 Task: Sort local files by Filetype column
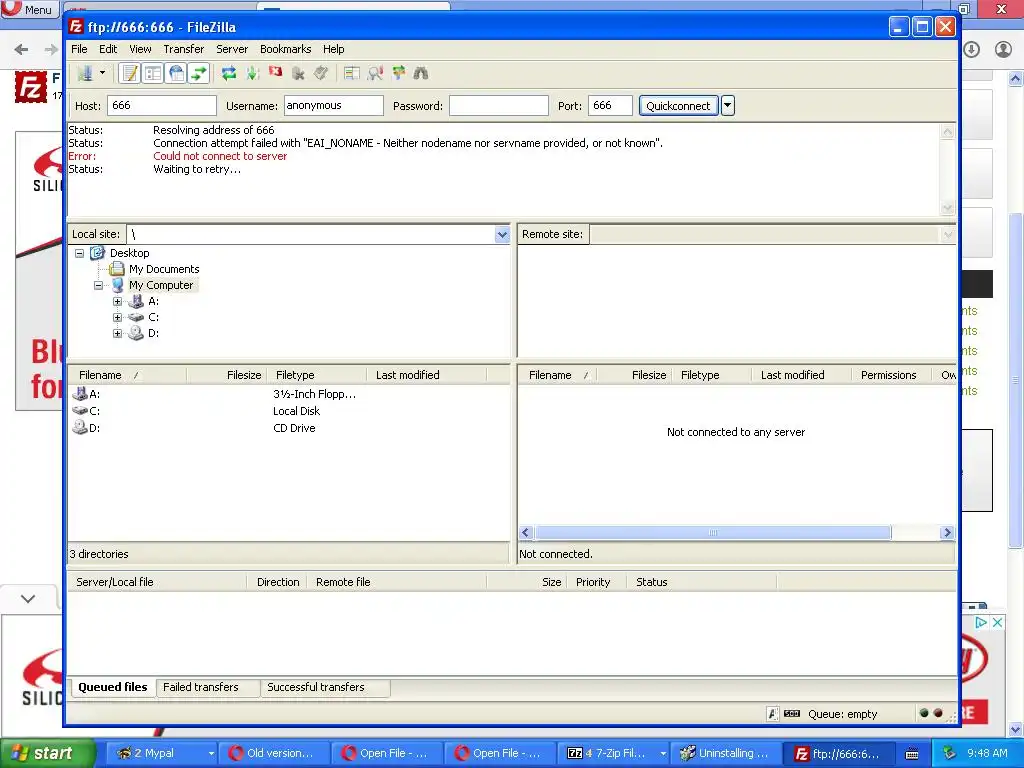[x=316, y=375]
